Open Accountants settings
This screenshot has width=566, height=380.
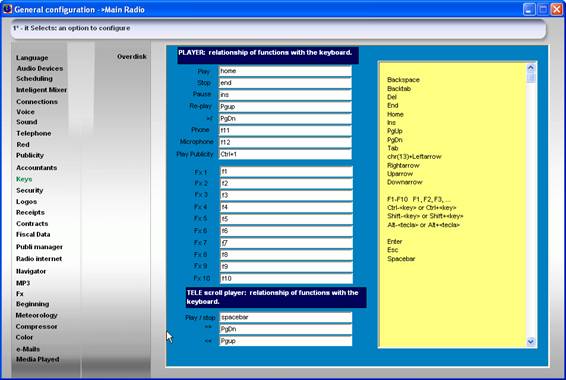pos(36,168)
